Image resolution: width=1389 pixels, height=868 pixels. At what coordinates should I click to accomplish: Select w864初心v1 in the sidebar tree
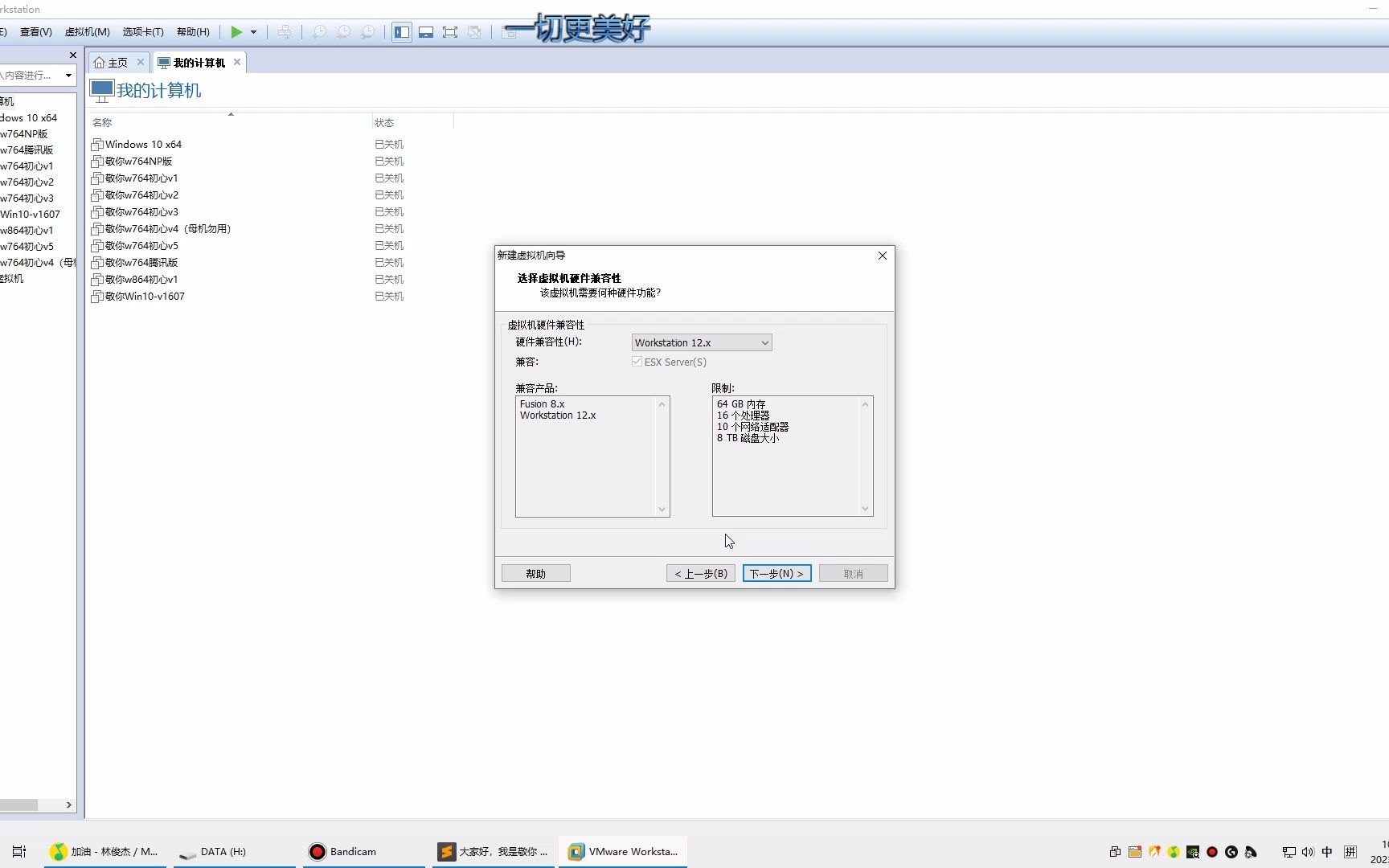pyautogui.click(x=27, y=231)
